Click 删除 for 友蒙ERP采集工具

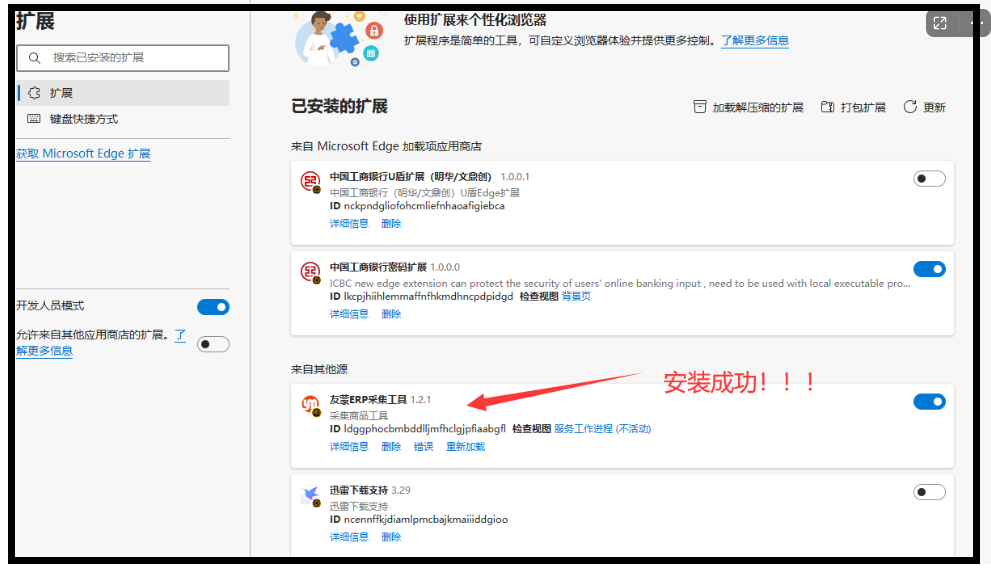(391, 447)
